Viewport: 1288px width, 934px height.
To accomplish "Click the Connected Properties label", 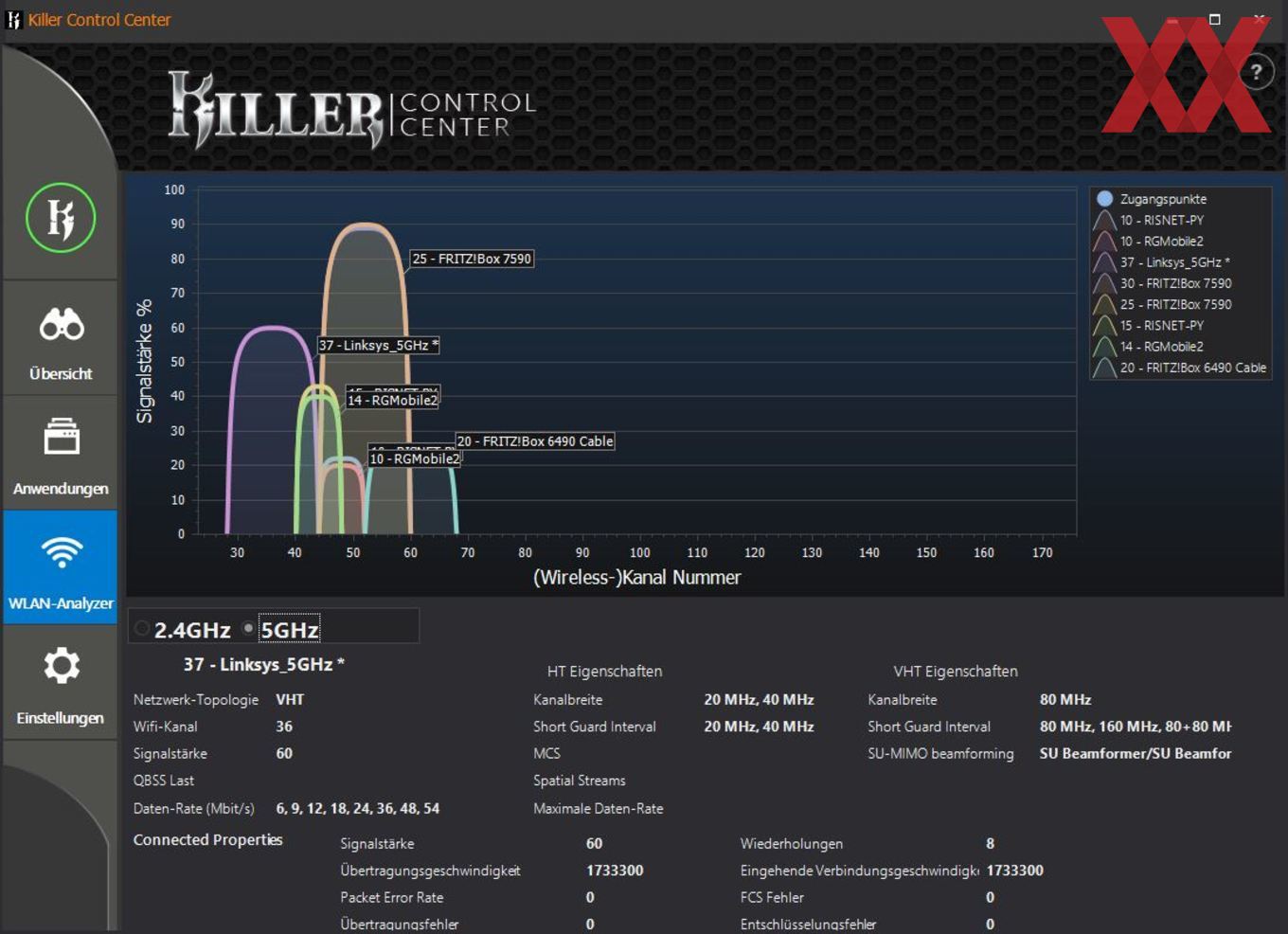I will 208,840.
